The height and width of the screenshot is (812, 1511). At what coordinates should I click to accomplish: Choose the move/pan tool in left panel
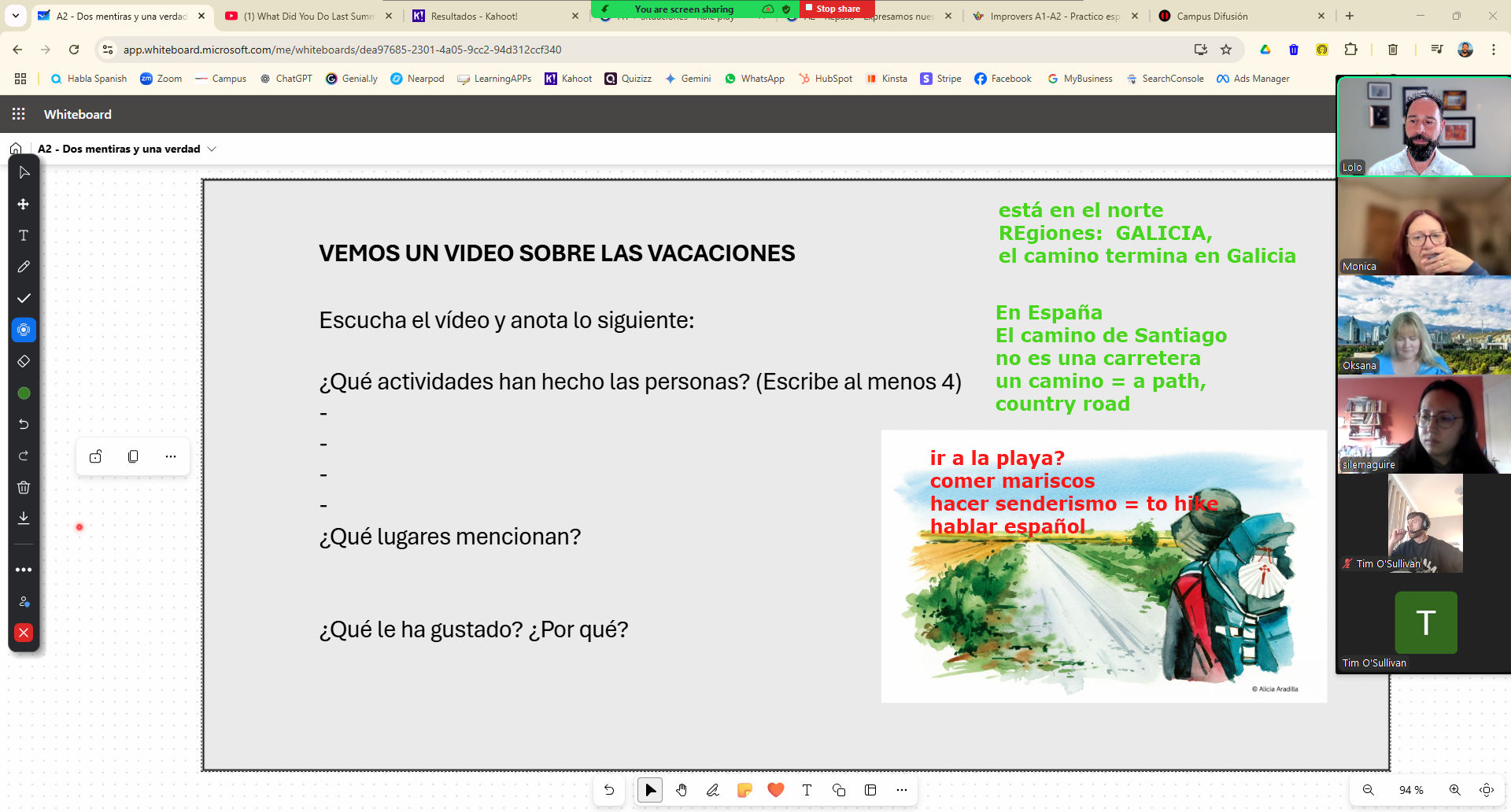click(24, 204)
